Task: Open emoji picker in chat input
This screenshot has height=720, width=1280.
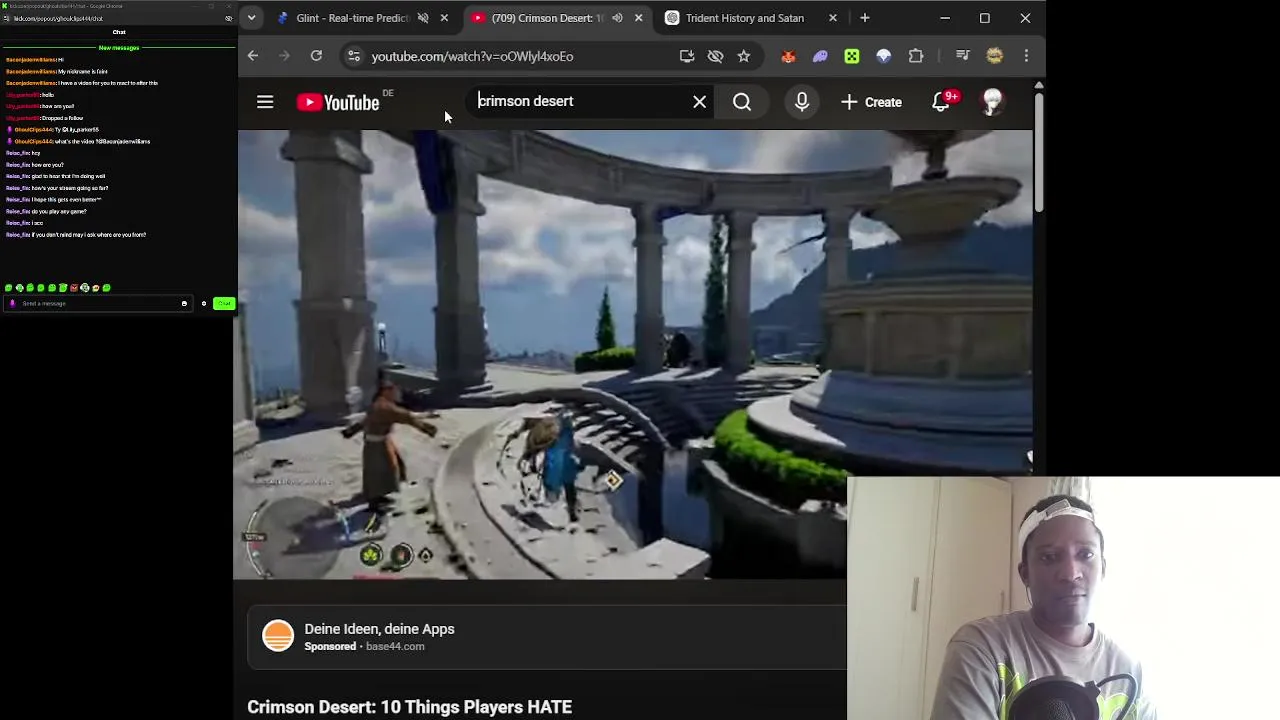Action: pos(184,303)
